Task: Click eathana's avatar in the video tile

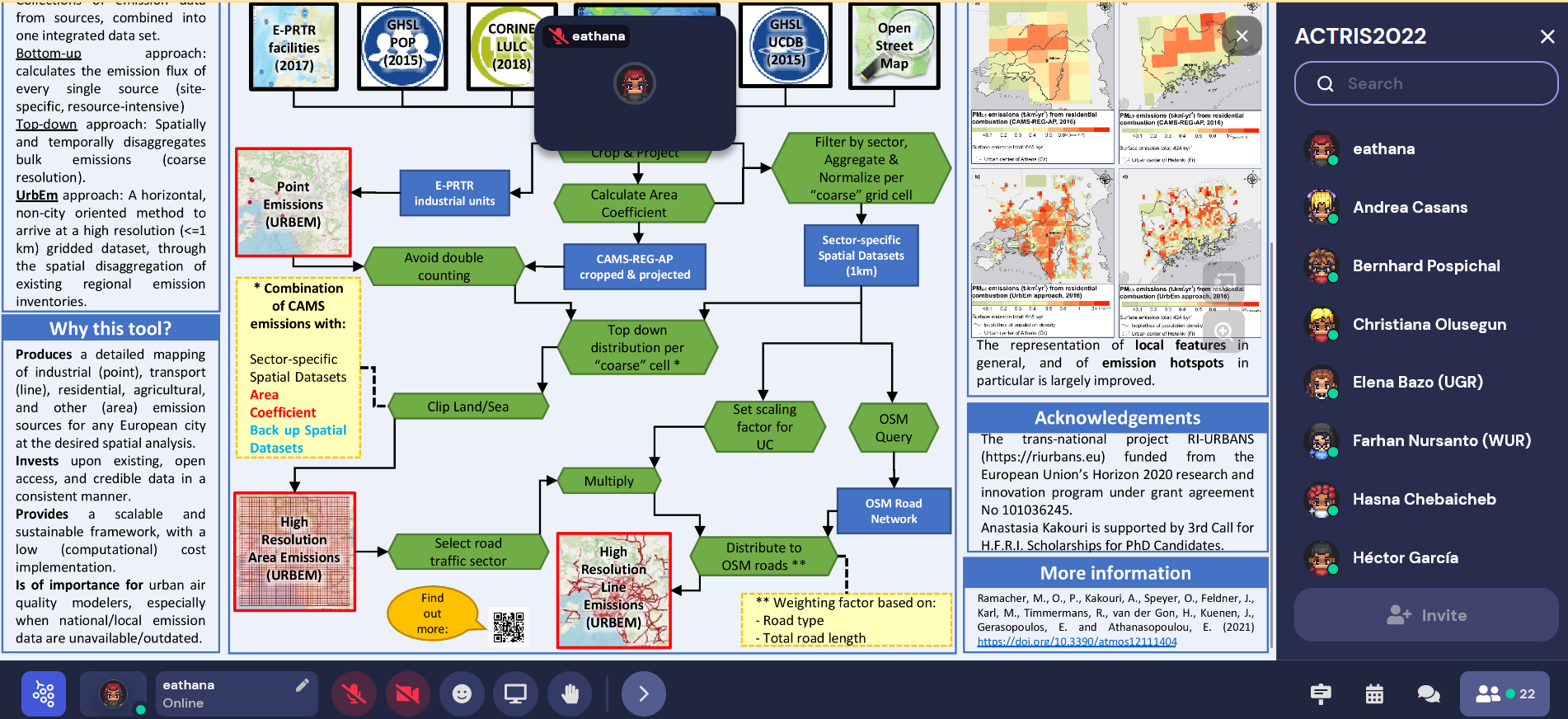Action: [x=635, y=83]
